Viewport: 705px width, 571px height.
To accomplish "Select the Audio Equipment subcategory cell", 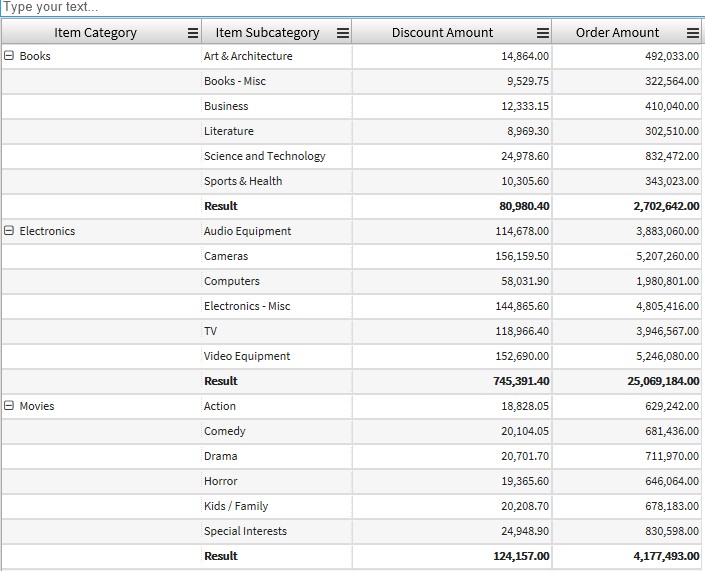I will 247,231.
